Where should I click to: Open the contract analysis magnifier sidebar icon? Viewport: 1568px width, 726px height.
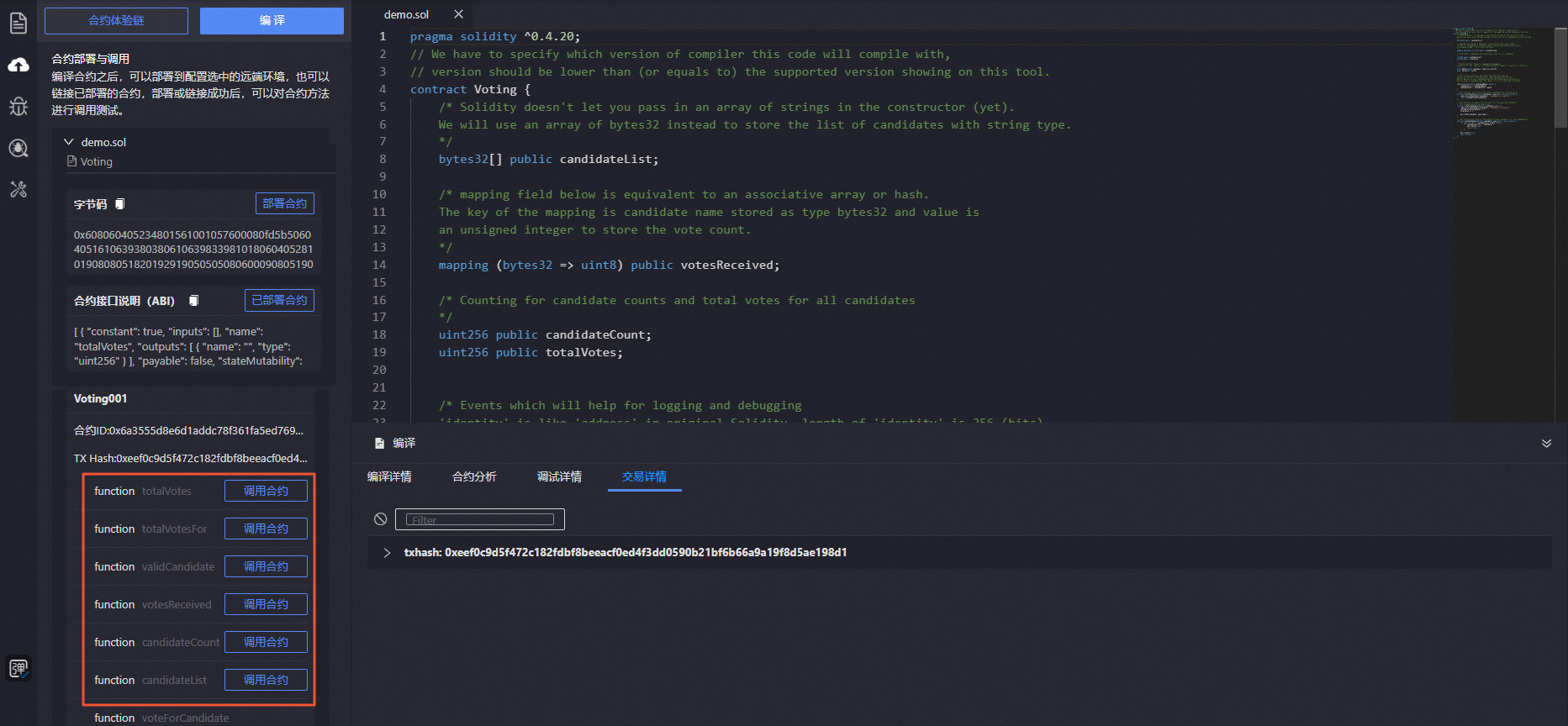(x=18, y=148)
